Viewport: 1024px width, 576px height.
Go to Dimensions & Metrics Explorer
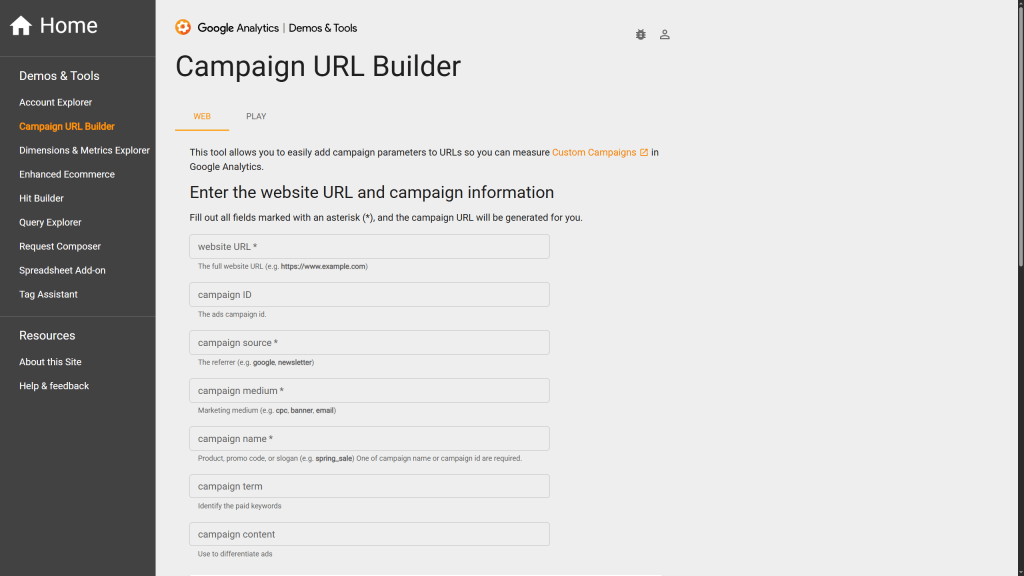[x=84, y=151]
